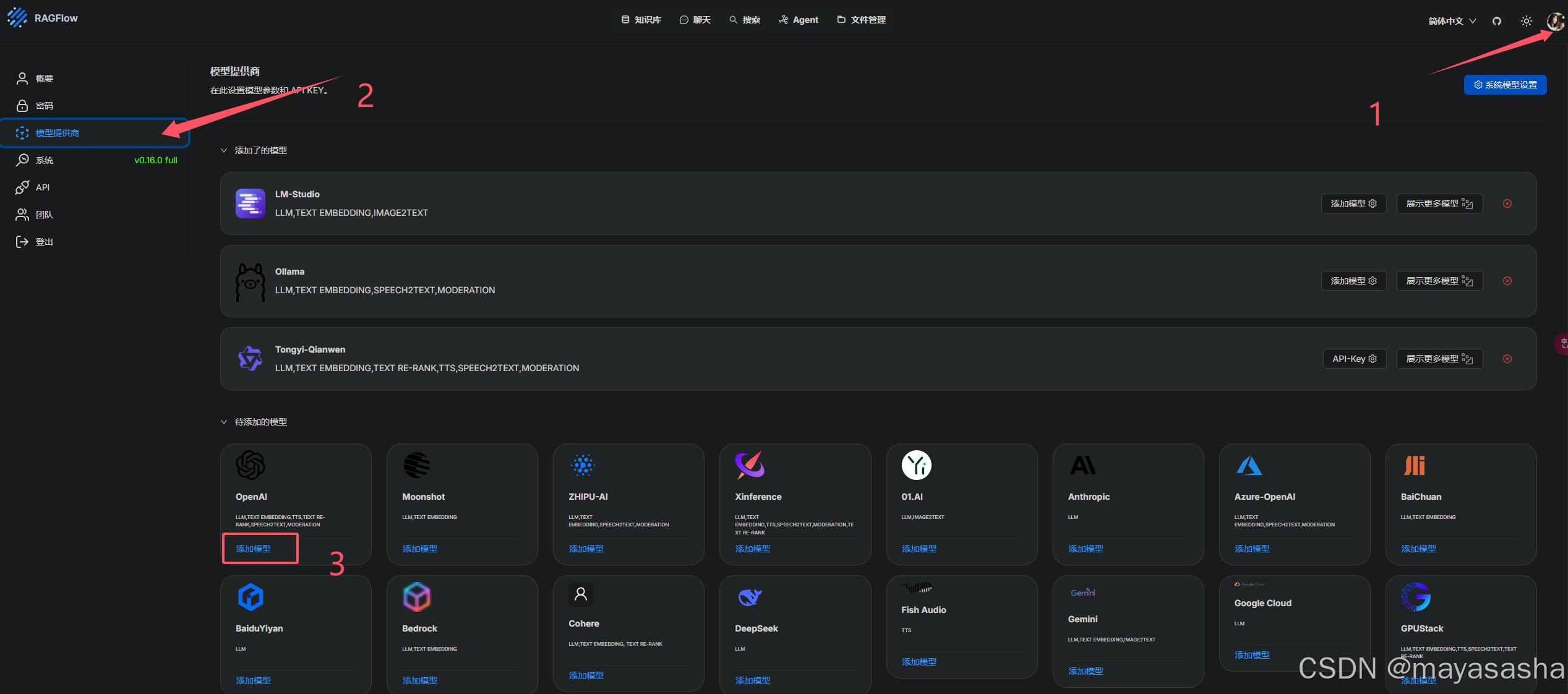Select 登出 in the sidebar

pos(95,242)
